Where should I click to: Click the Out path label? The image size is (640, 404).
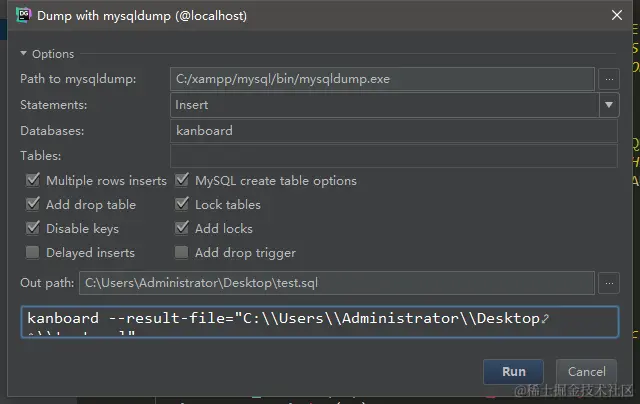(47, 283)
